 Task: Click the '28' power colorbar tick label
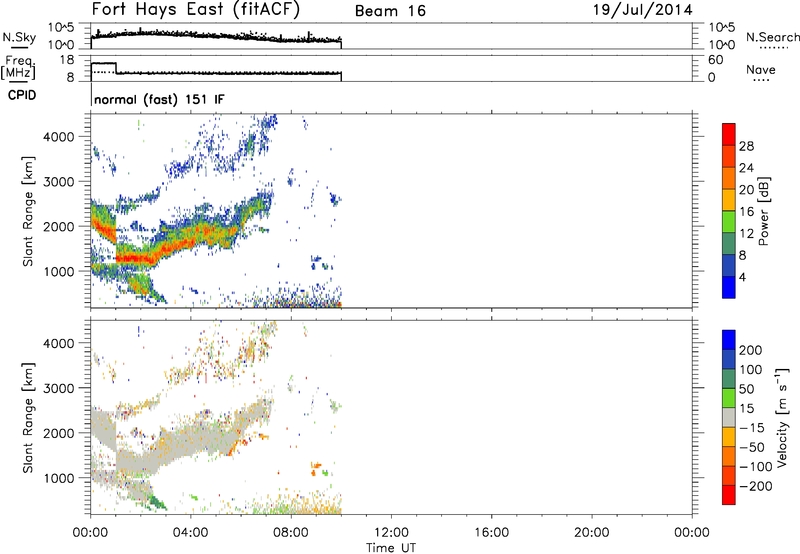(x=746, y=146)
